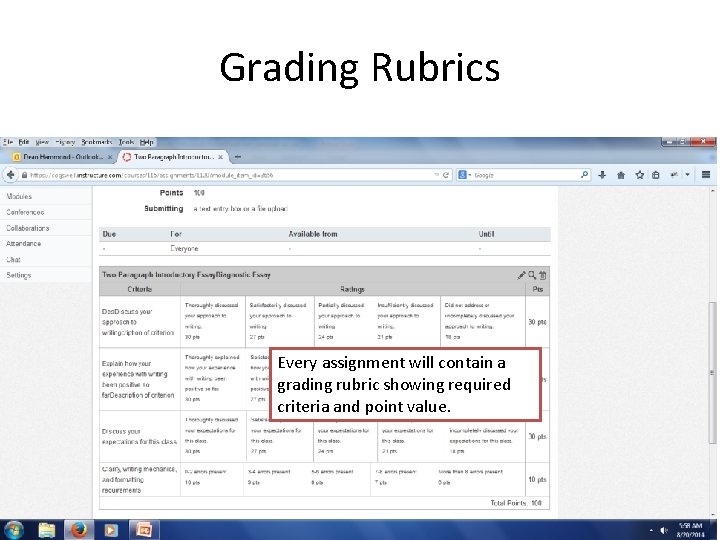Edit the rubric with the pencil icon
The width and height of the screenshot is (720, 540).
coord(521,275)
